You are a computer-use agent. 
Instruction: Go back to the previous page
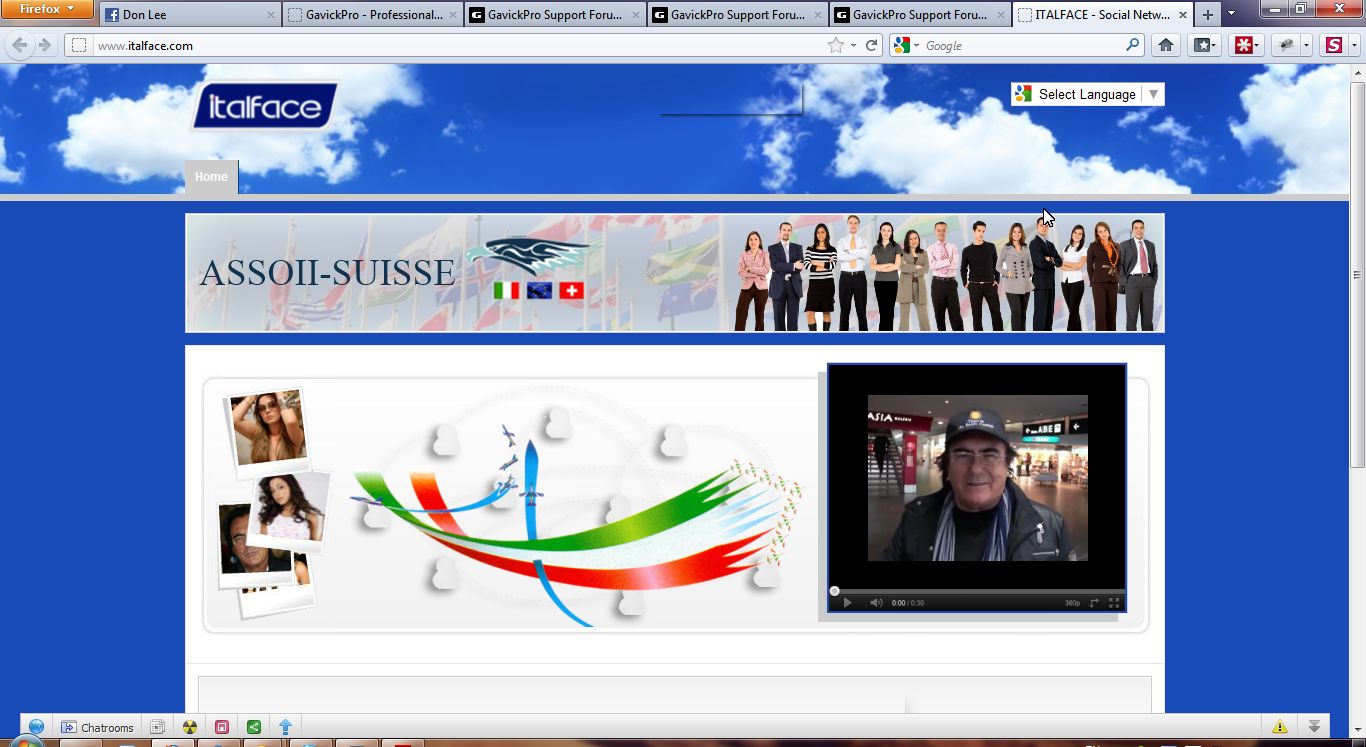[19, 45]
